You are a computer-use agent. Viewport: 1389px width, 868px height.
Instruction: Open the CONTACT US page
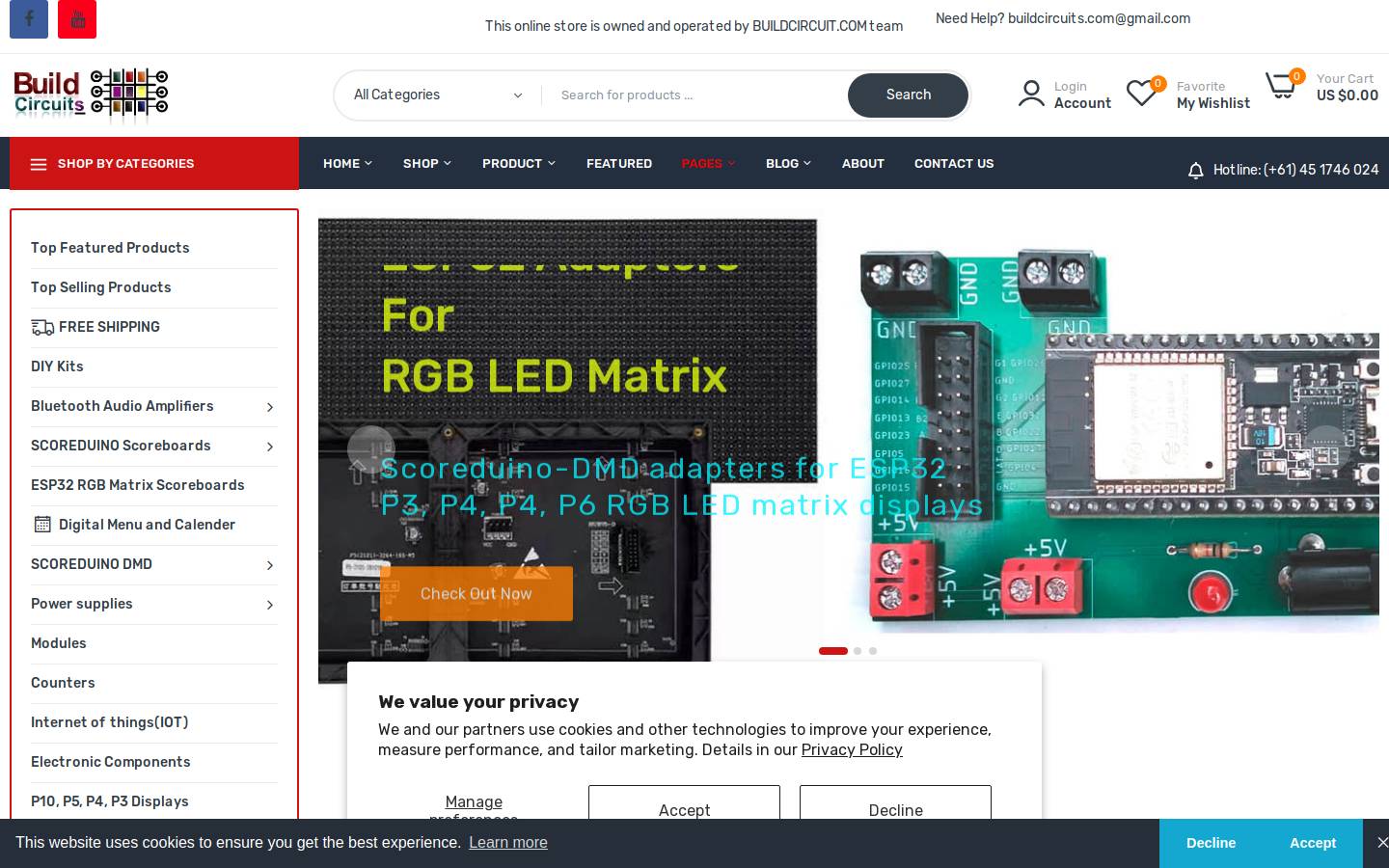(x=954, y=164)
